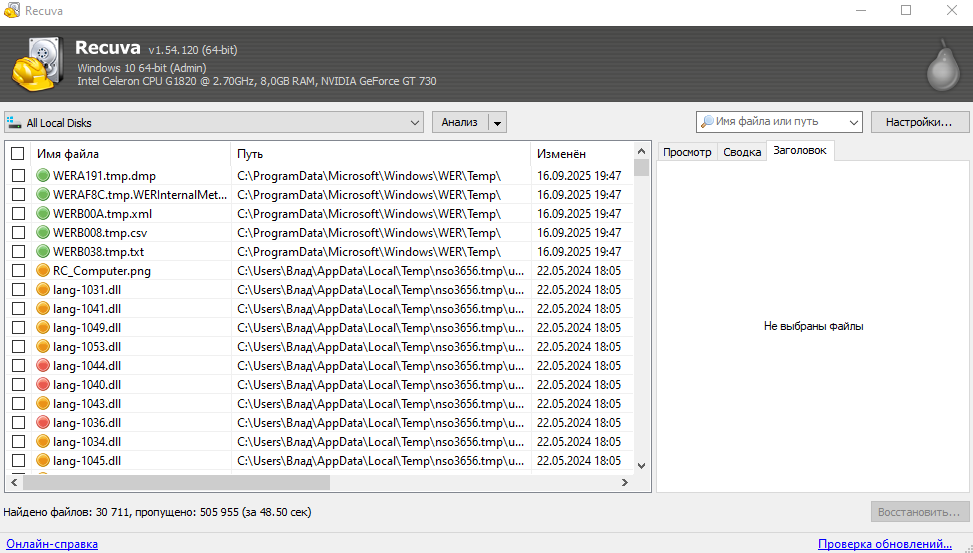Switch to the Сводка tab

742,152
